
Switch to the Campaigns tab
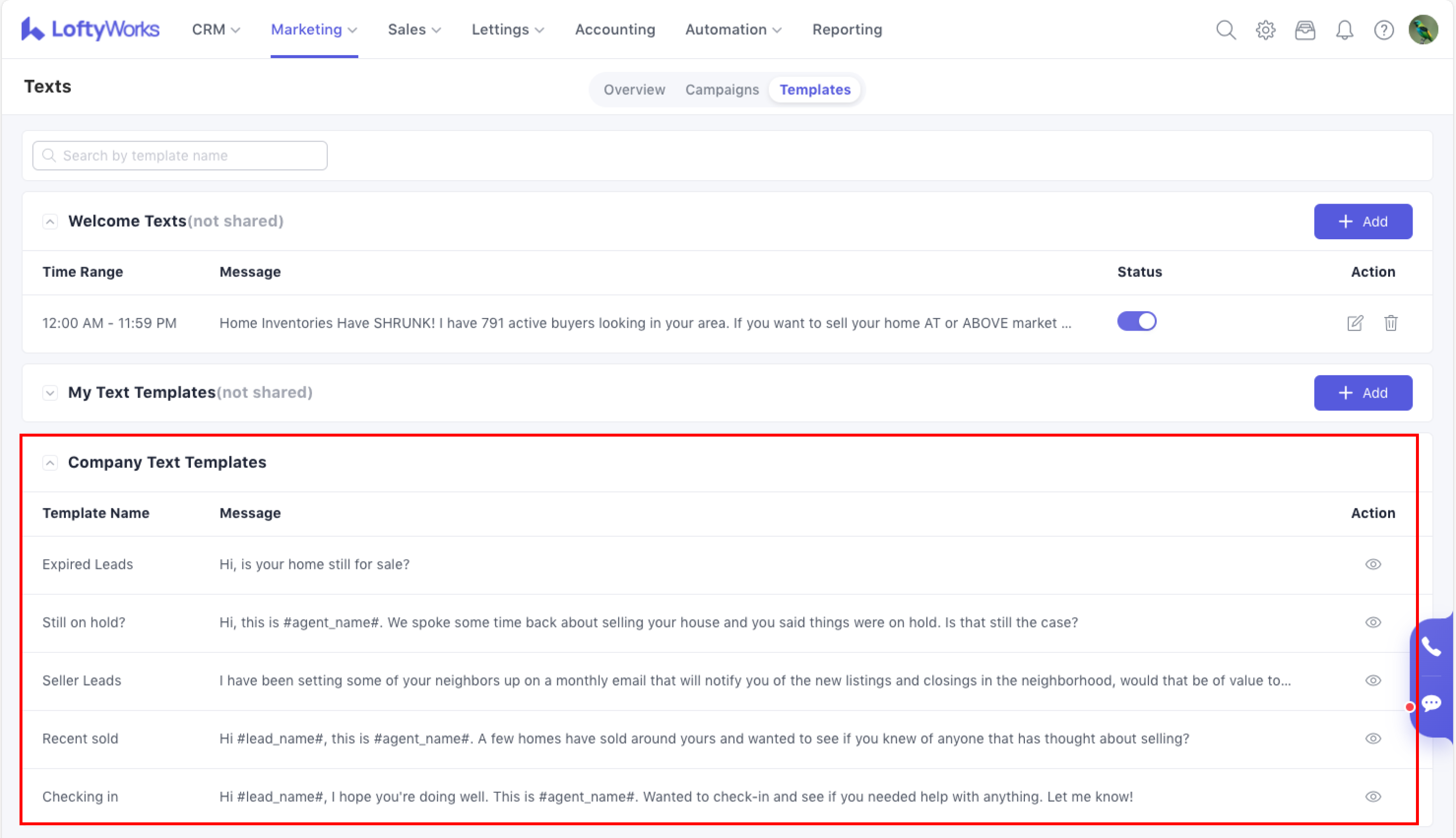click(x=721, y=90)
